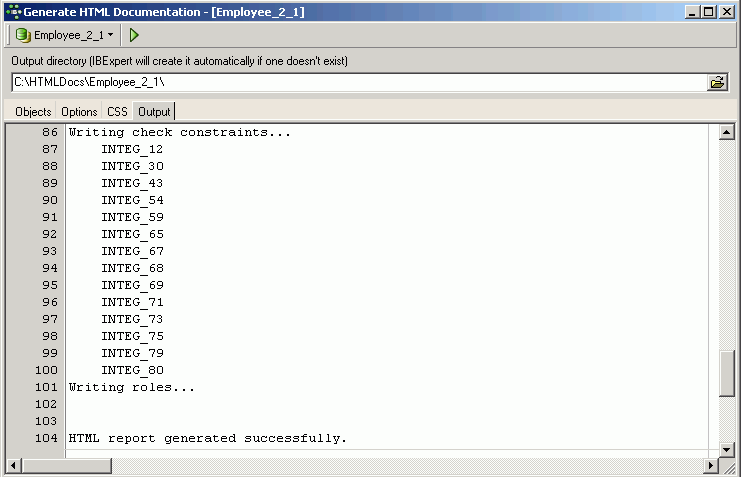Viewport: 741px width, 477px height.
Task: Click the vertical scrollbar down arrow
Action: click(727, 449)
